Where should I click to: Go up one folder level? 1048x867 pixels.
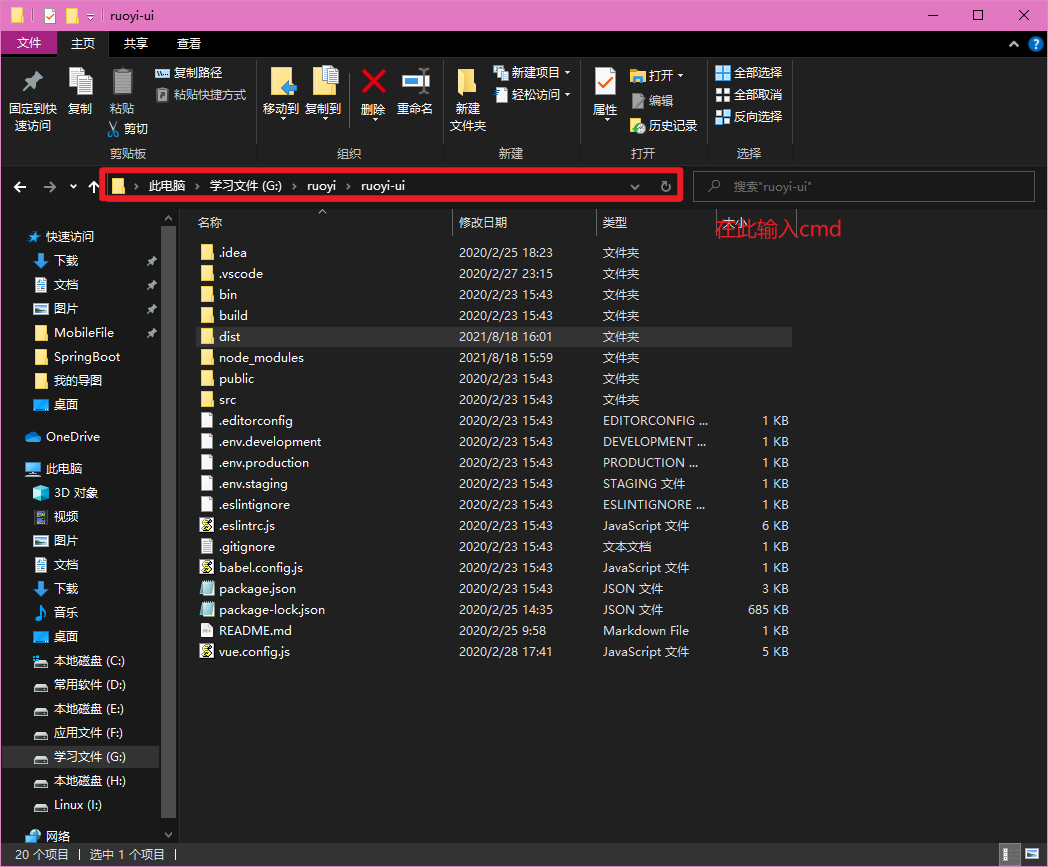(94, 187)
